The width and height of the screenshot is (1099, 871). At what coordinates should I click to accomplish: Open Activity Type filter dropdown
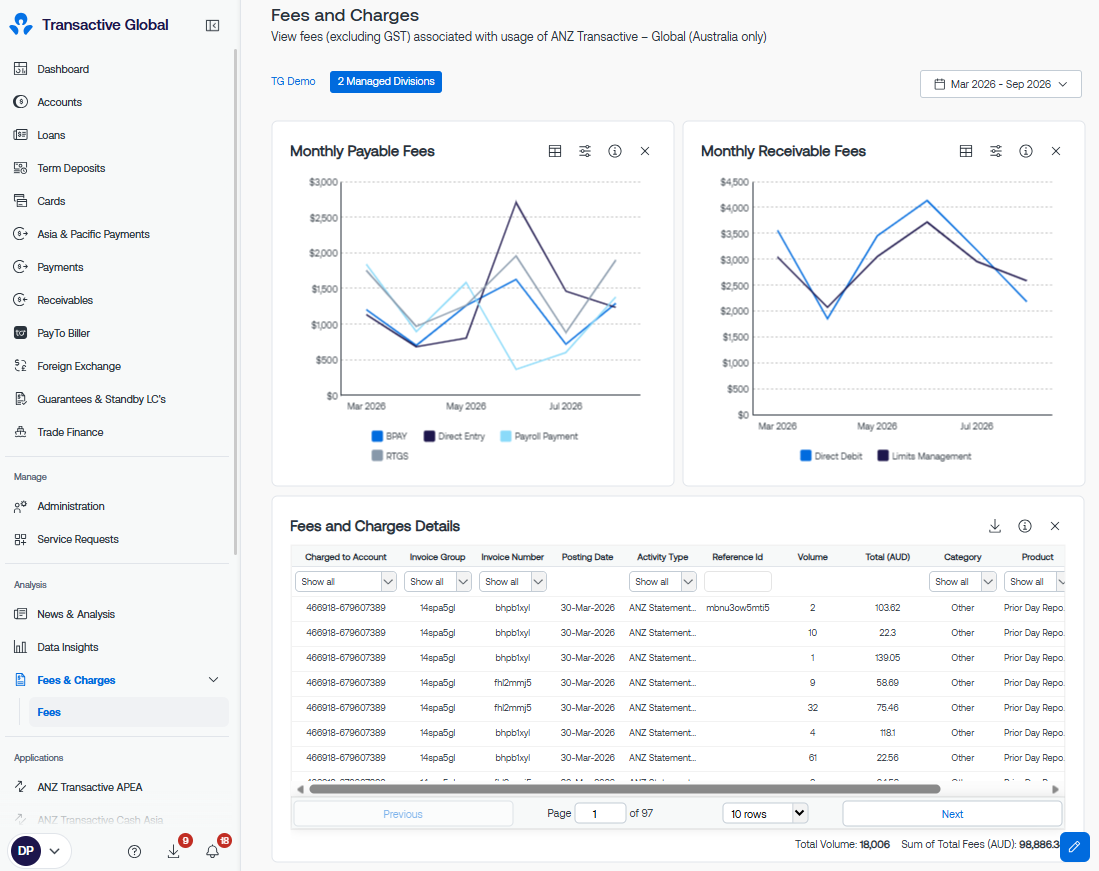click(x=663, y=582)
